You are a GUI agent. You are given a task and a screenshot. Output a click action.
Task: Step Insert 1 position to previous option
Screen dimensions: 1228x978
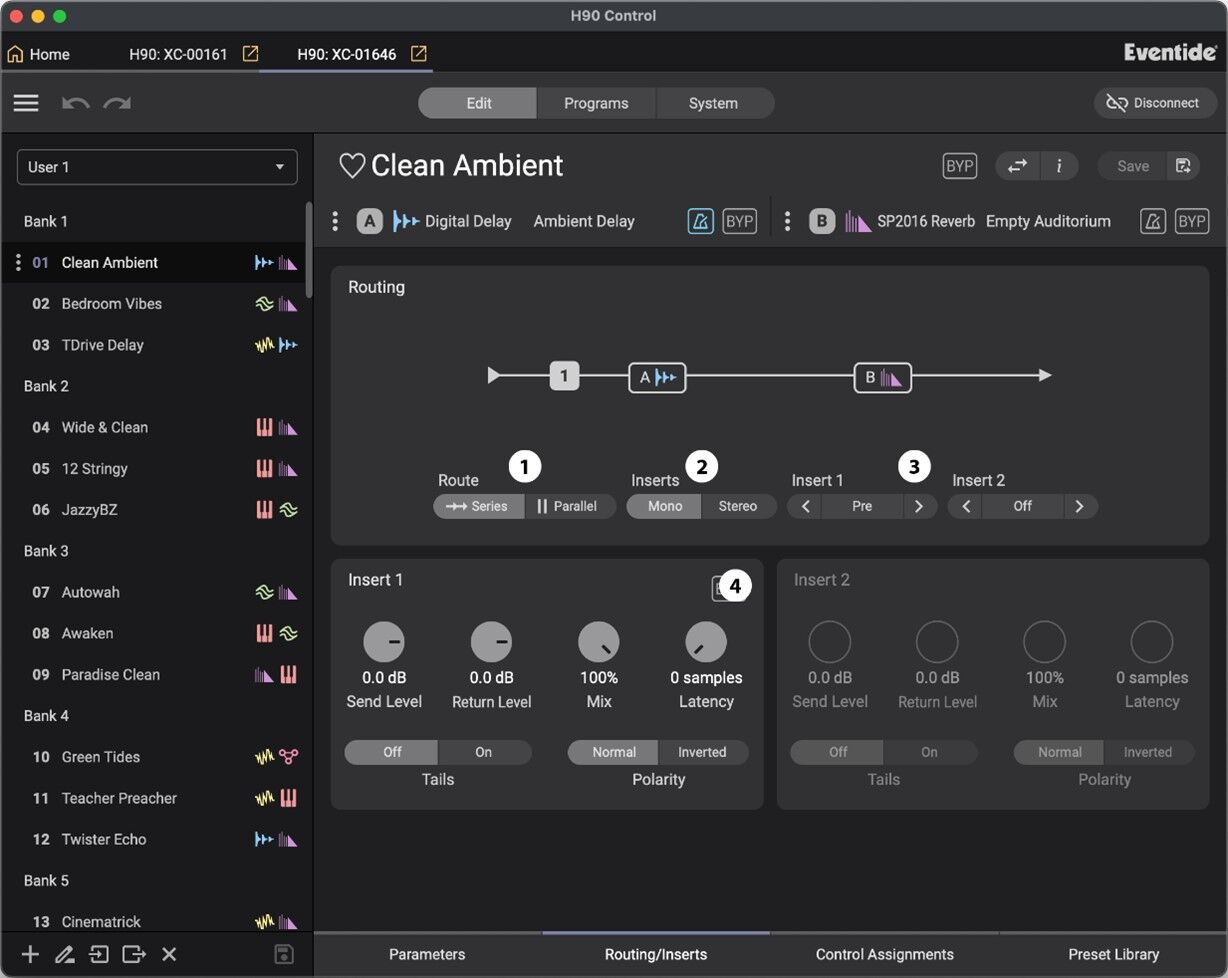point(805,506)
